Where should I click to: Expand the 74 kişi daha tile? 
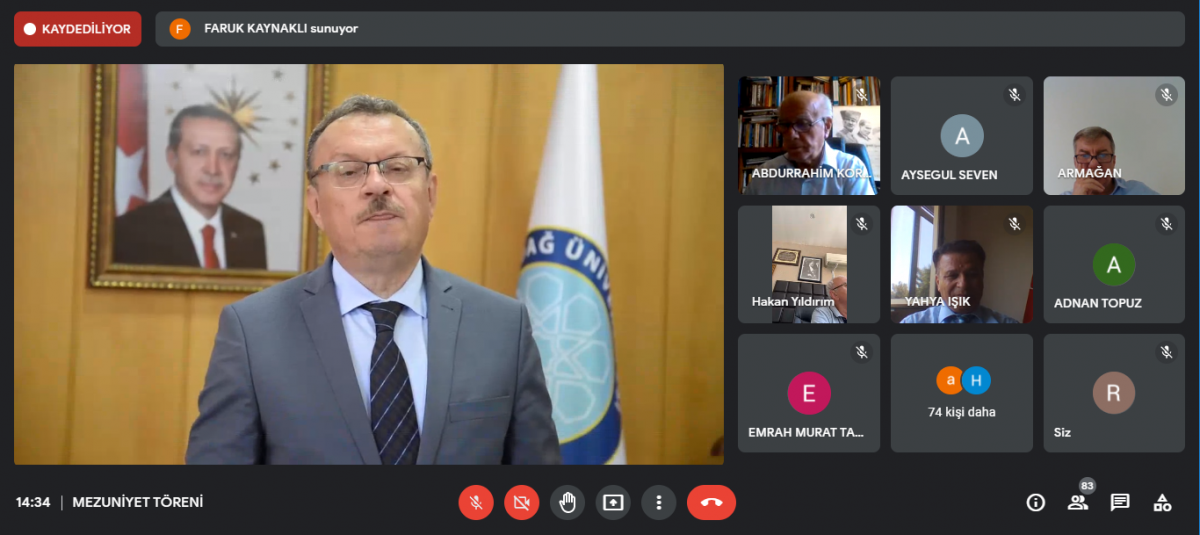(x=962, y=393)
